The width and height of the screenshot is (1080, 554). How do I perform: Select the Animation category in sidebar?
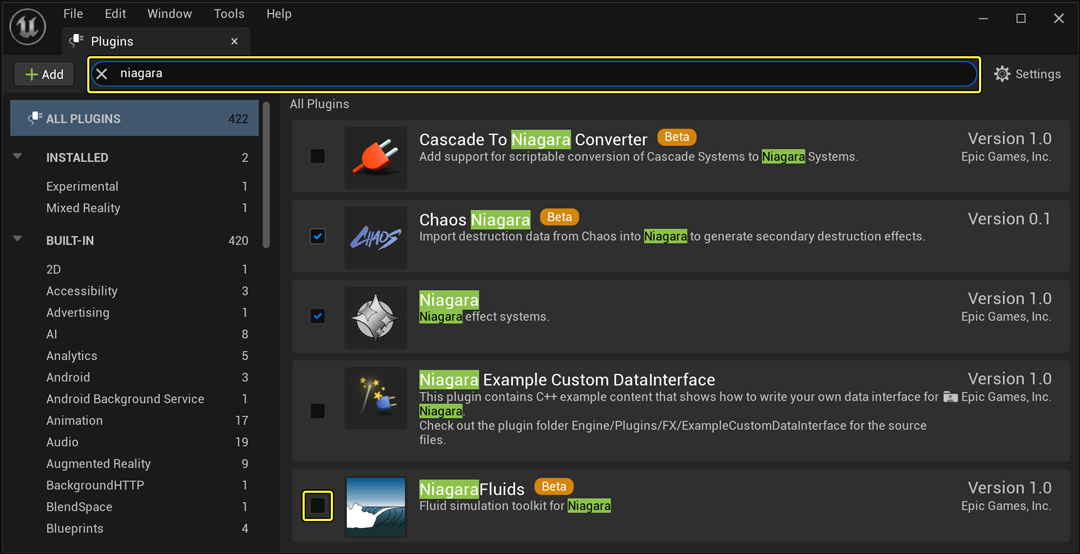tap(74, 420)
